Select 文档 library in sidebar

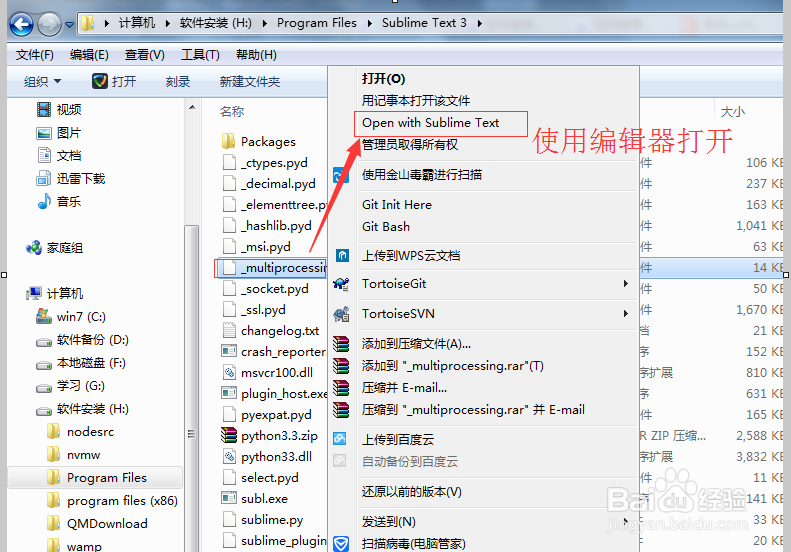[59, 155]
